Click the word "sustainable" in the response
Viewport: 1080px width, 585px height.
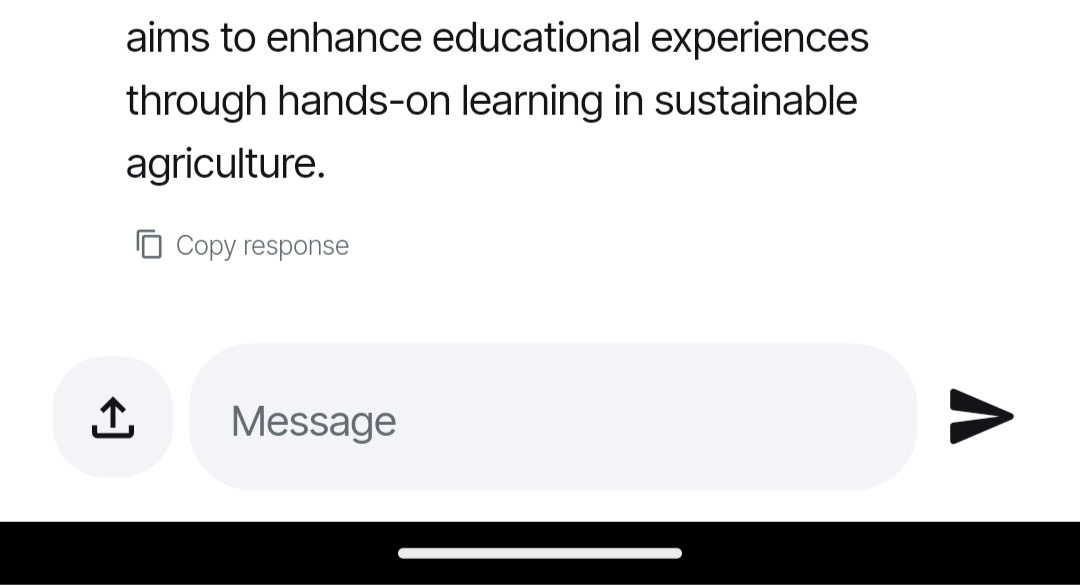tap(755, 101)
